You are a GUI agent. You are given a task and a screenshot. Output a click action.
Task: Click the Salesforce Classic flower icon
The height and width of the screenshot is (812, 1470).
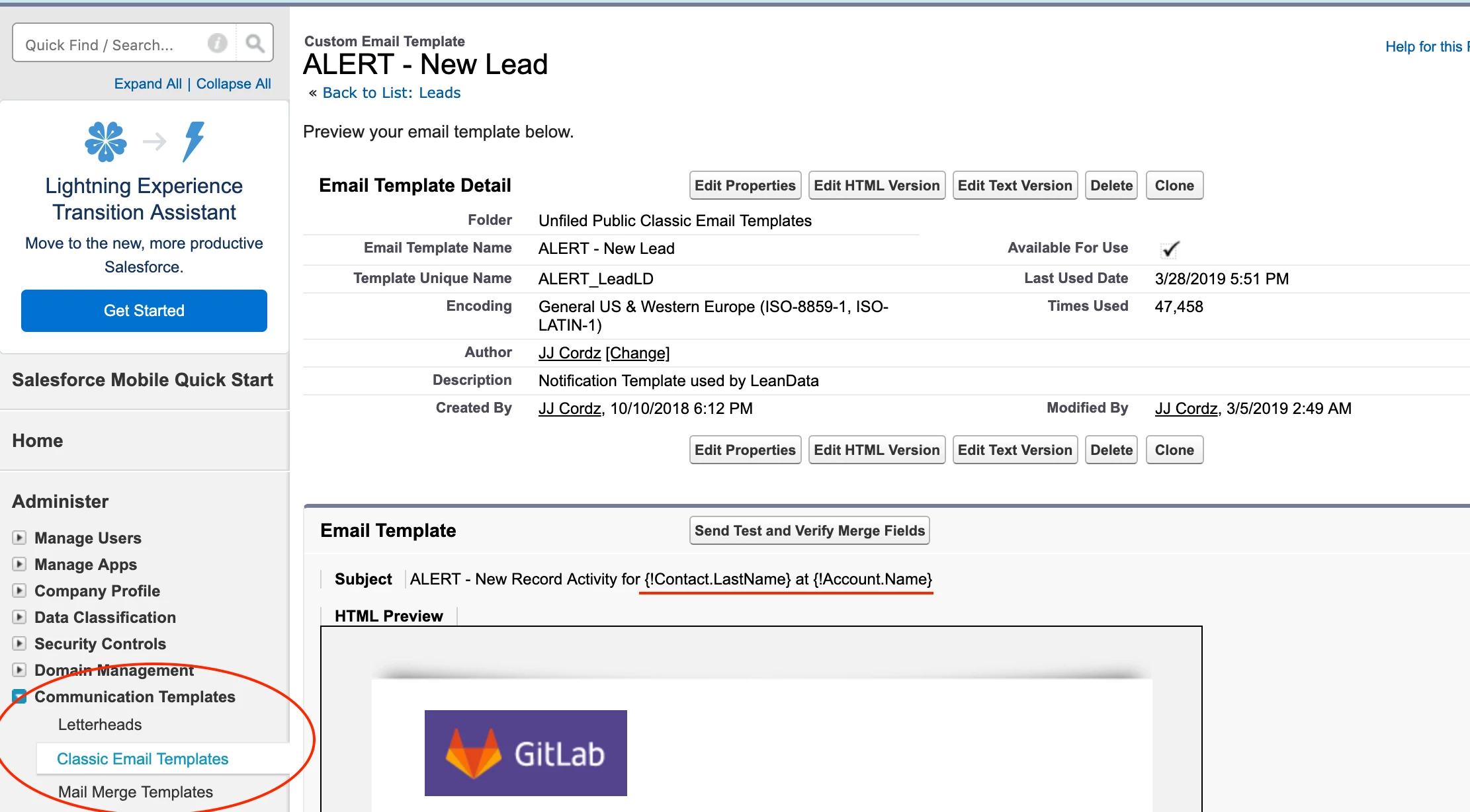(106, 141)
